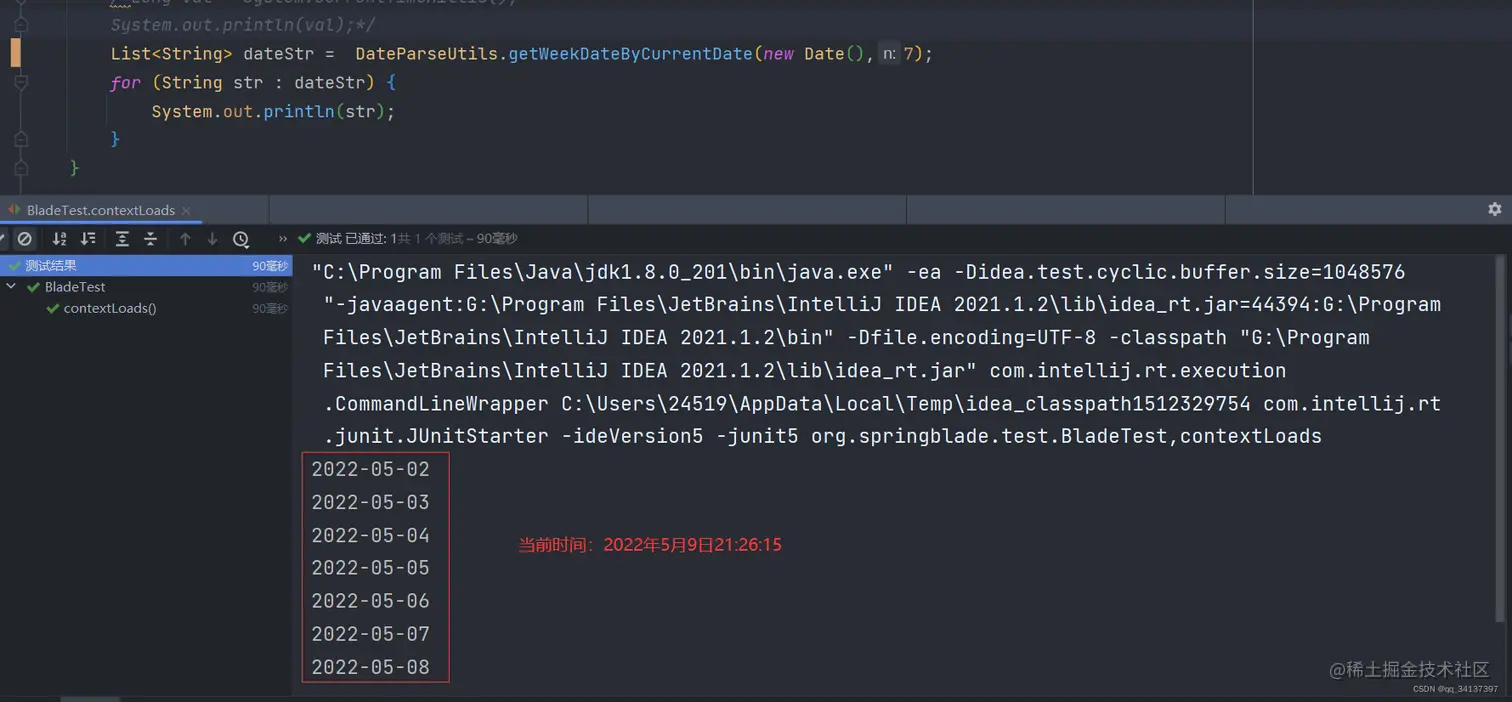Image resolution: width=1512 pixels, height=702 pixels.
Task: Toggle the show ignored tests button
Action: click(25, 239)
